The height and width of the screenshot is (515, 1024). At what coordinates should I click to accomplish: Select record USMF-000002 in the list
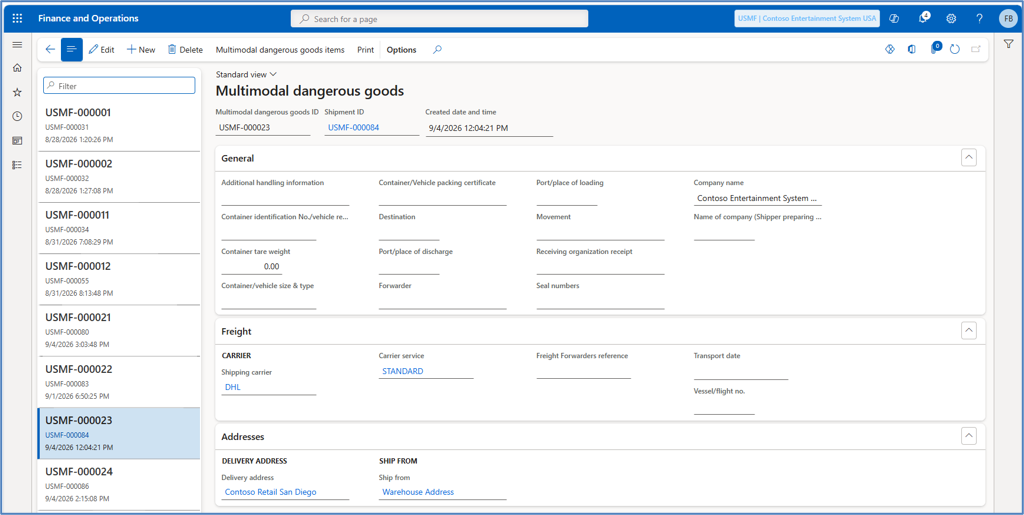[119, 177]
